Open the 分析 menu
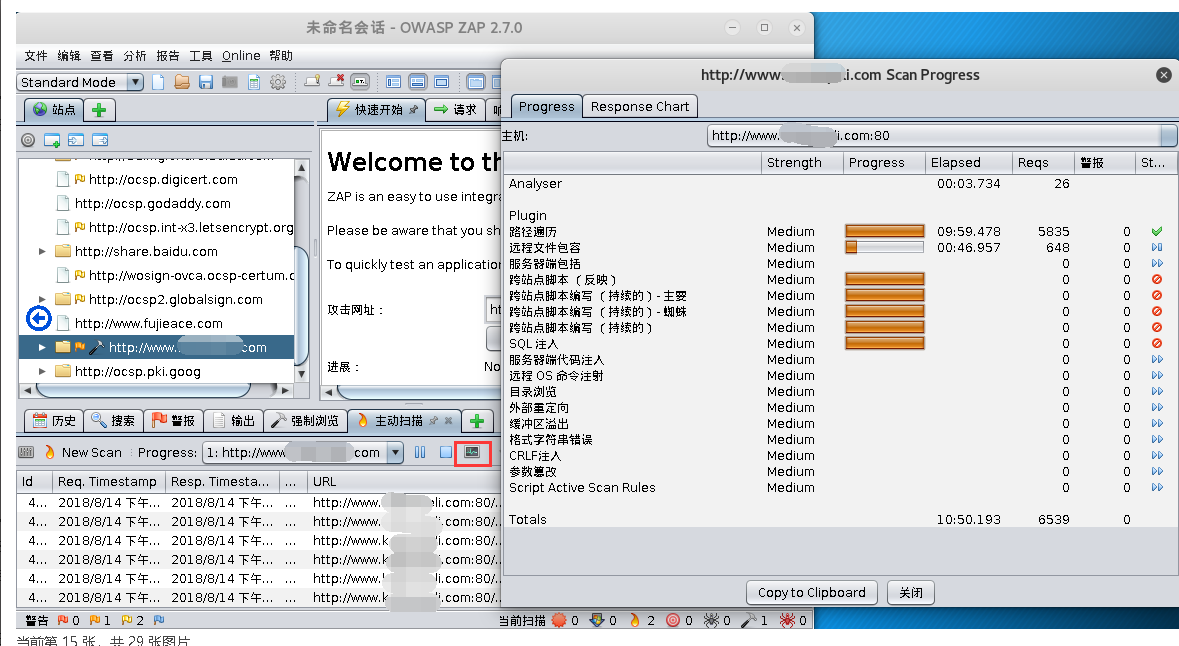 click(135, 56)
